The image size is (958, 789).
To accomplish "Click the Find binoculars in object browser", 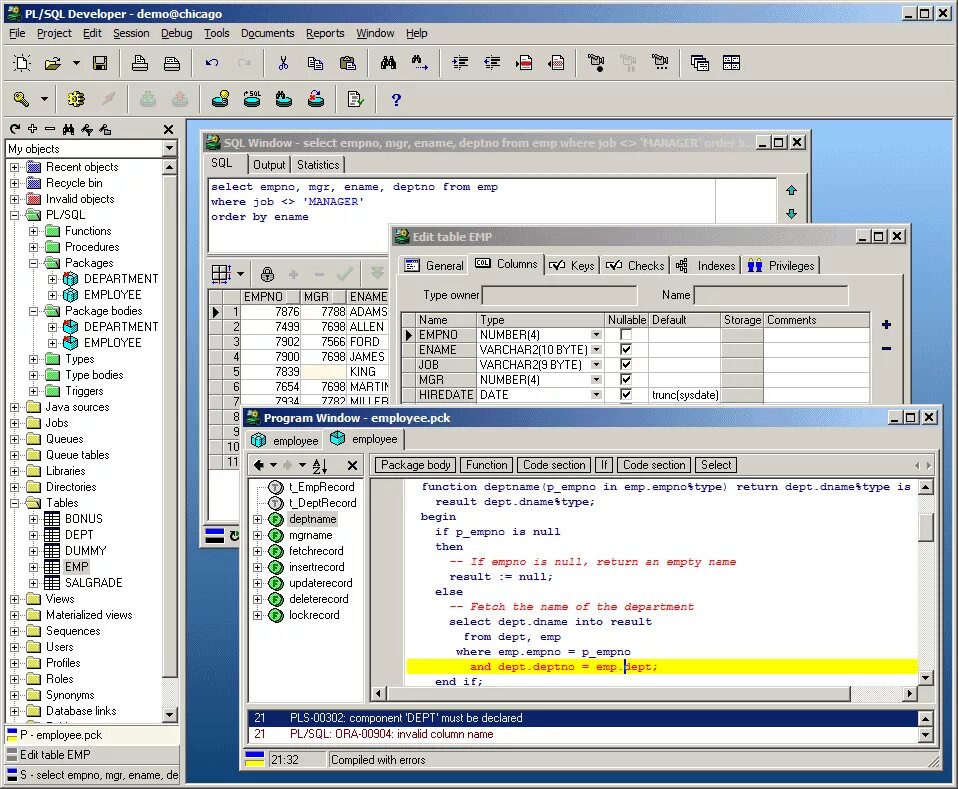I will coord(68,129).
